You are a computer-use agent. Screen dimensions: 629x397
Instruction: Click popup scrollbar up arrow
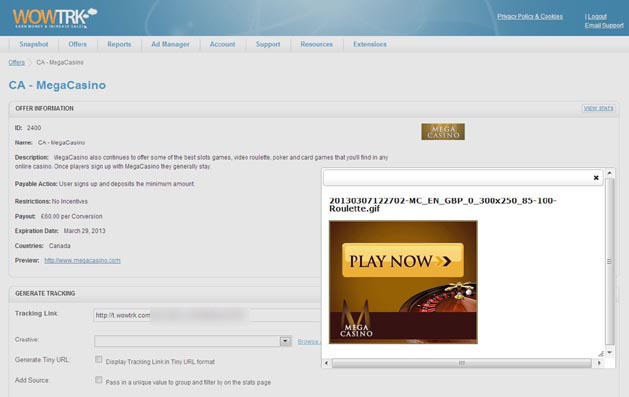click(610, 173)
